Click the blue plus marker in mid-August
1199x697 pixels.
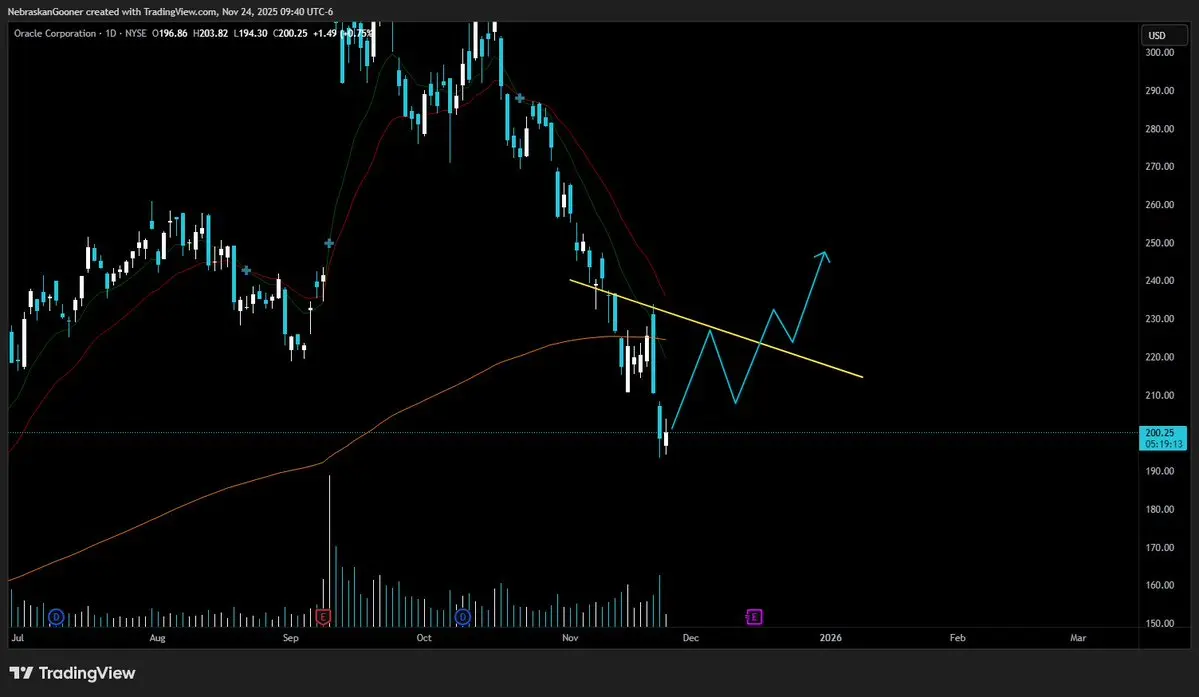point(246,271)
